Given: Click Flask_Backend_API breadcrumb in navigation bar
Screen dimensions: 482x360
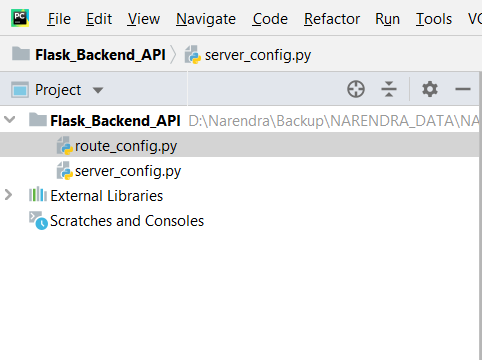Looking at the screenshot, I should 100,55.
